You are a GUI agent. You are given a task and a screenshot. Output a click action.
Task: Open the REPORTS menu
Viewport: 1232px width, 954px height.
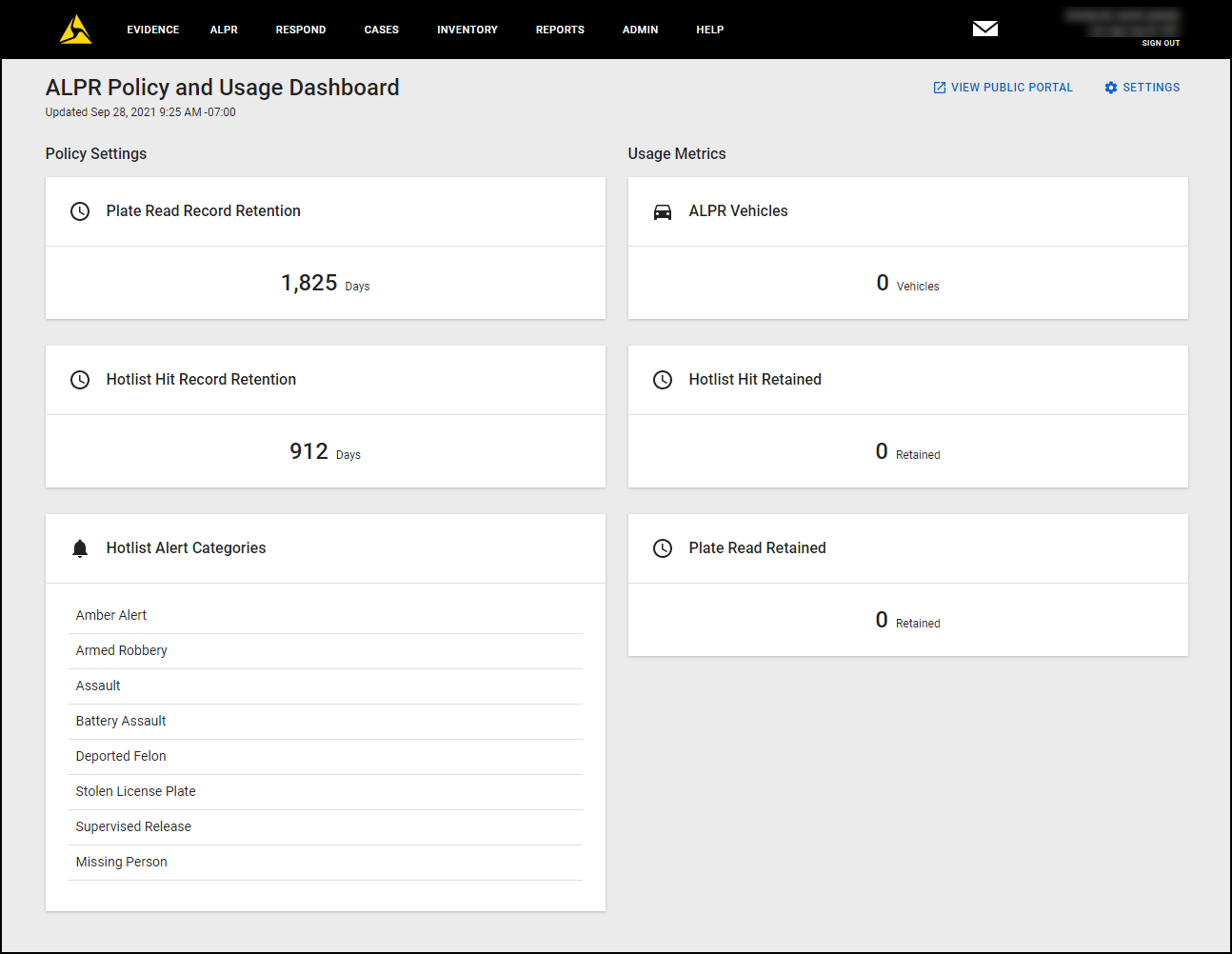[560, 30]
